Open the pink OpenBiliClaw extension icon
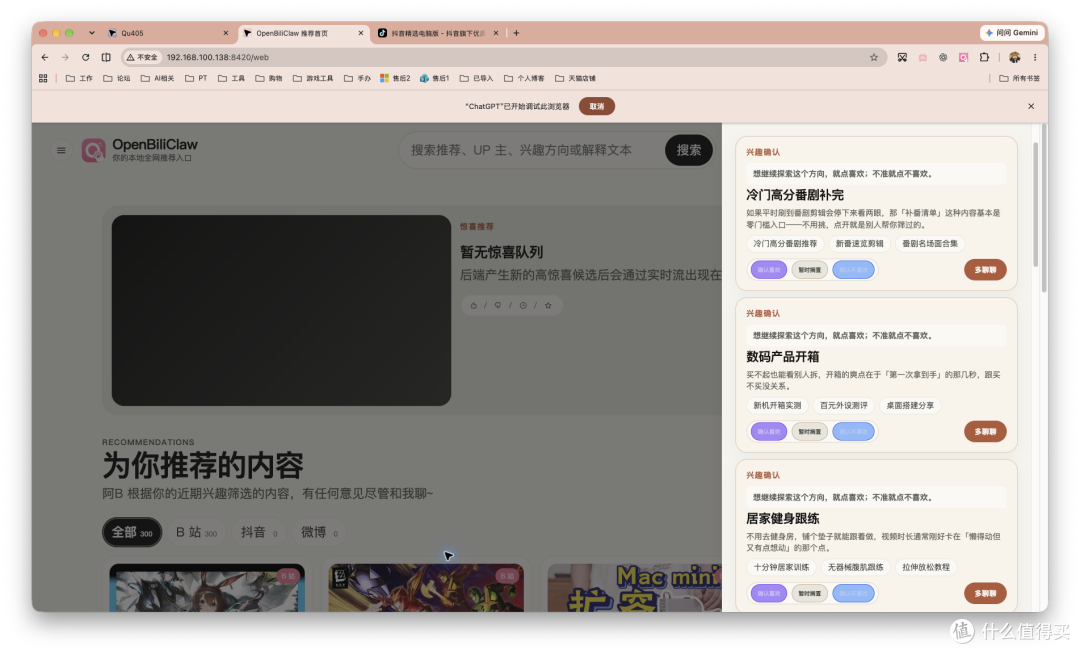This screenshot has height=654, width=1080. pos(964,57)
